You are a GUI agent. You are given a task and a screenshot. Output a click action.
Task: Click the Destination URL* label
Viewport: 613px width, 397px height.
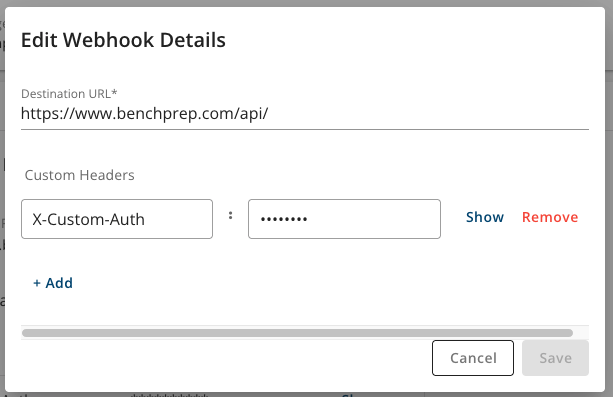[69, 93]
